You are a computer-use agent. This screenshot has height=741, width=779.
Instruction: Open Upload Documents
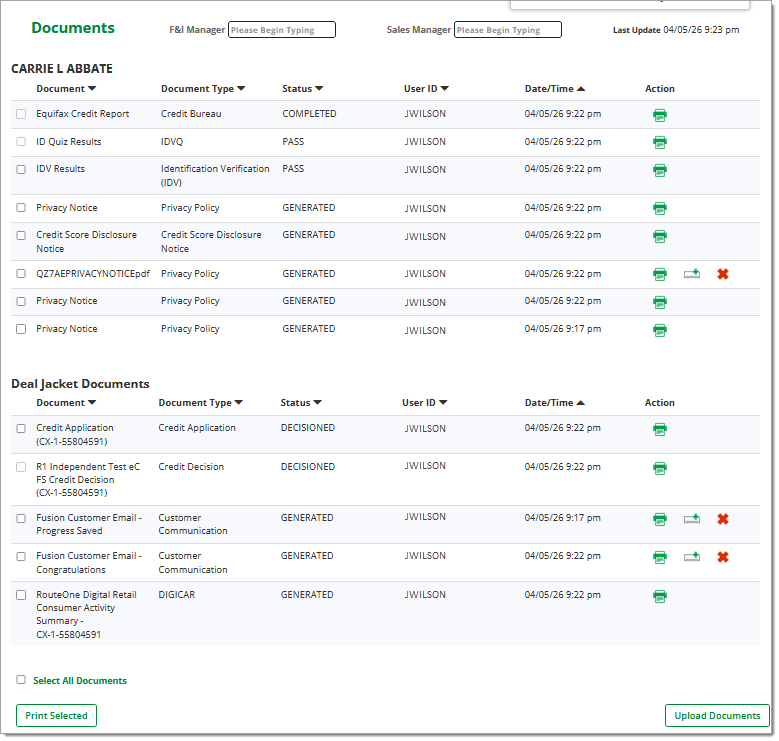point(717,715)
